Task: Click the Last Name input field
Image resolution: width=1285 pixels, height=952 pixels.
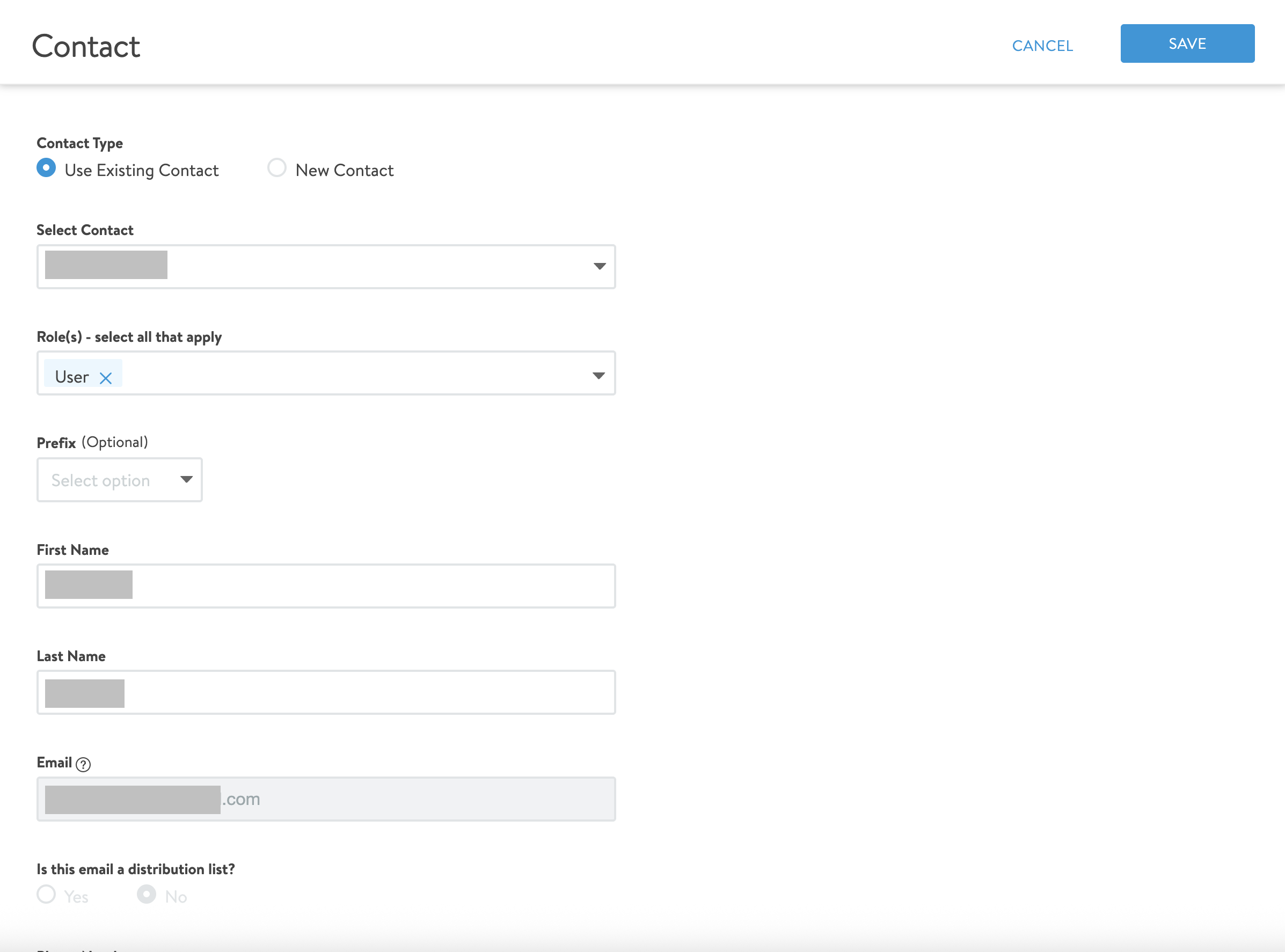Action: coord(326,692)
